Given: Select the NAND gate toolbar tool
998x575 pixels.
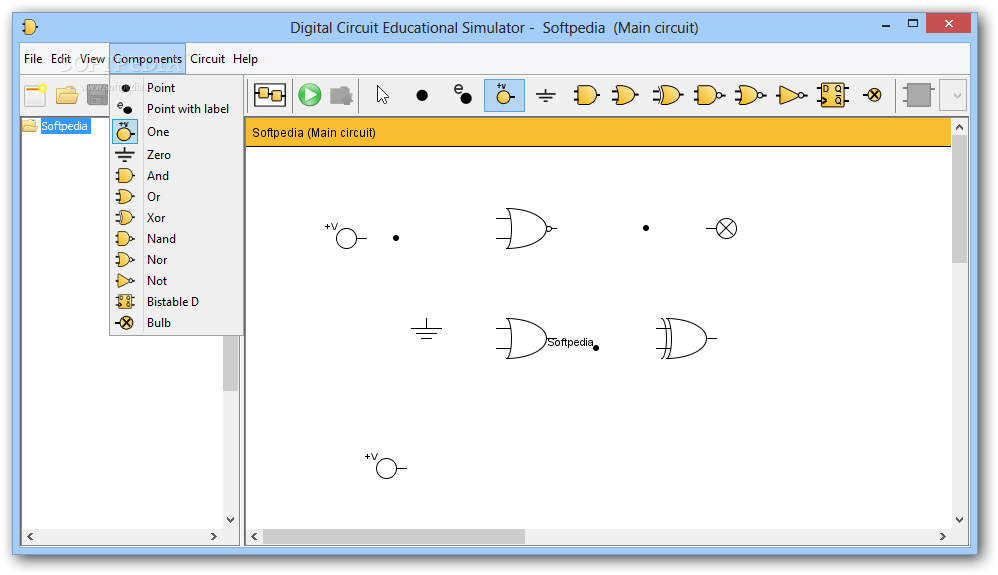Looking at the screenshot, I should (709, 96).
